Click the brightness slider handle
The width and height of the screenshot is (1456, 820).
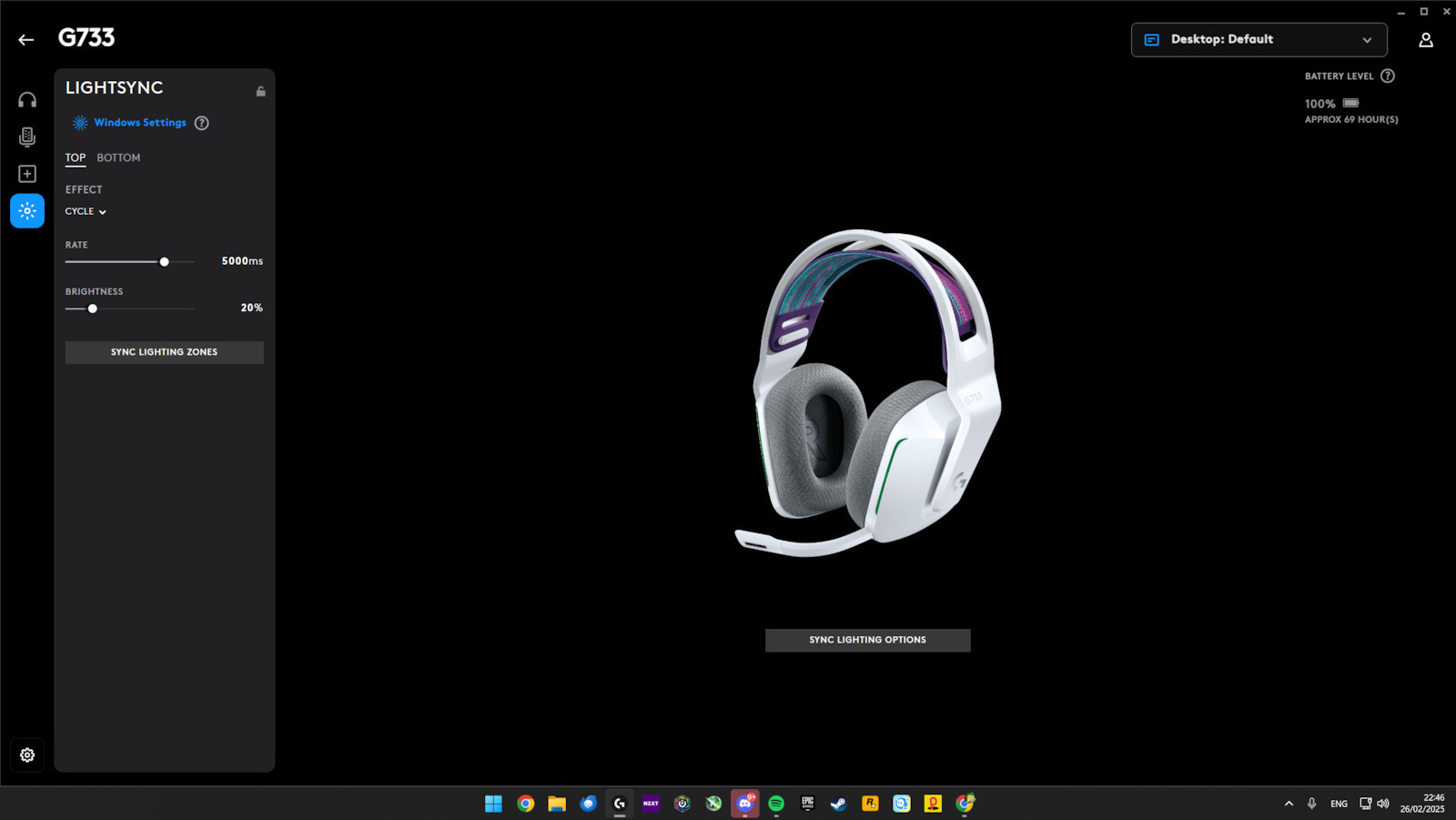pos(93,309)
